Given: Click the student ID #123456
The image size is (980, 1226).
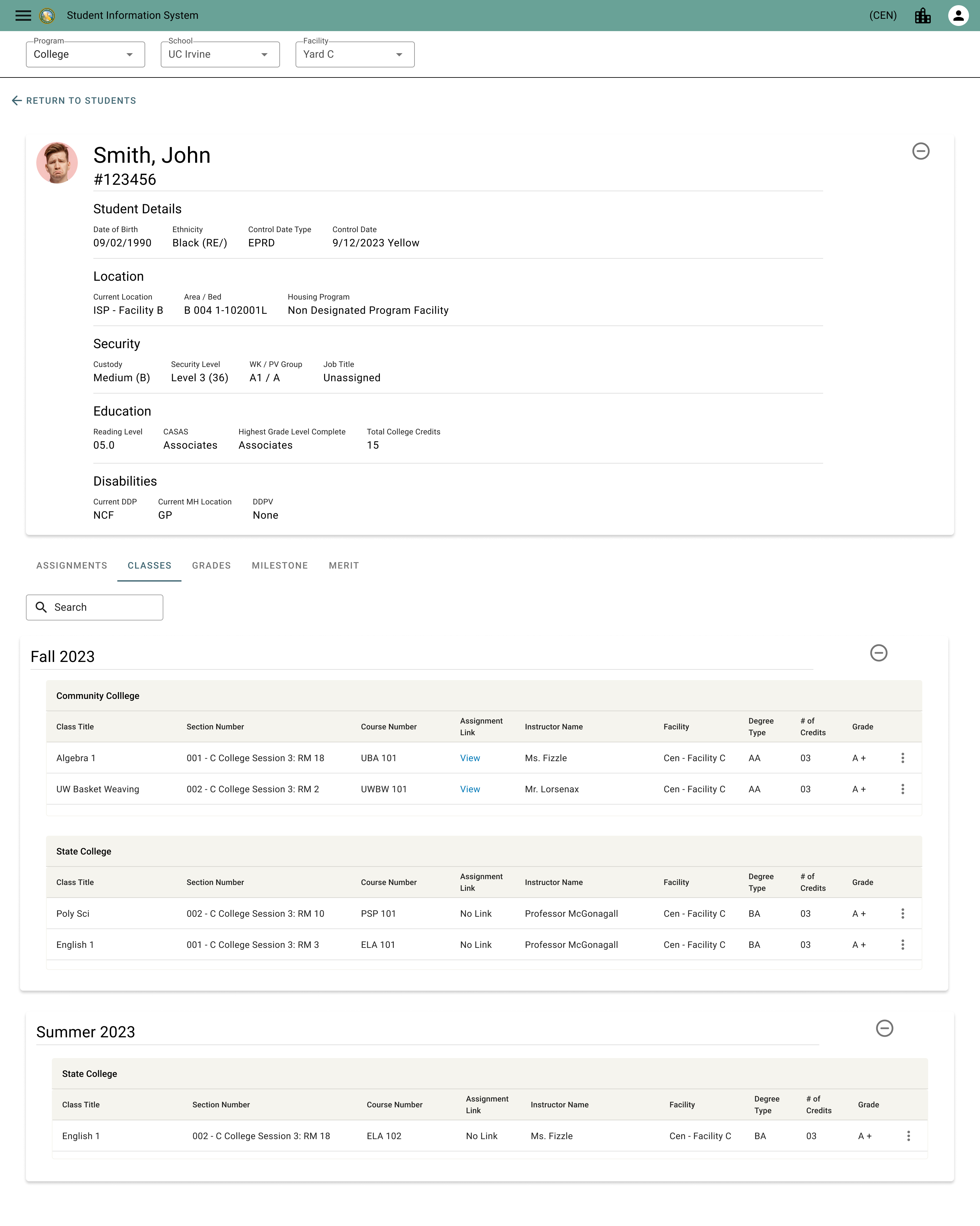Looking at the screenshot, I should coord(124,180).
